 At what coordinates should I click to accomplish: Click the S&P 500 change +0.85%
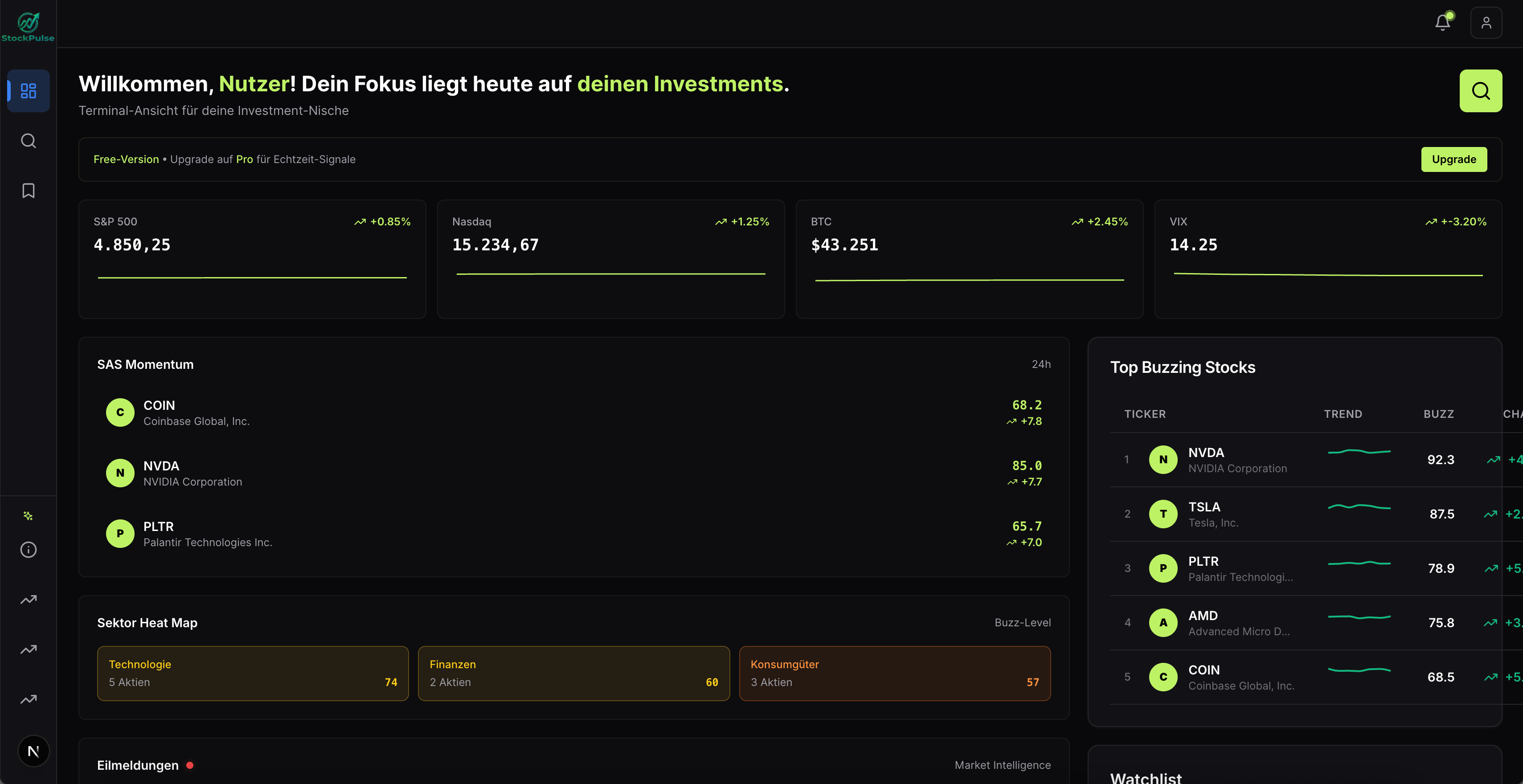pyautogui.click(x=390, y=222)
